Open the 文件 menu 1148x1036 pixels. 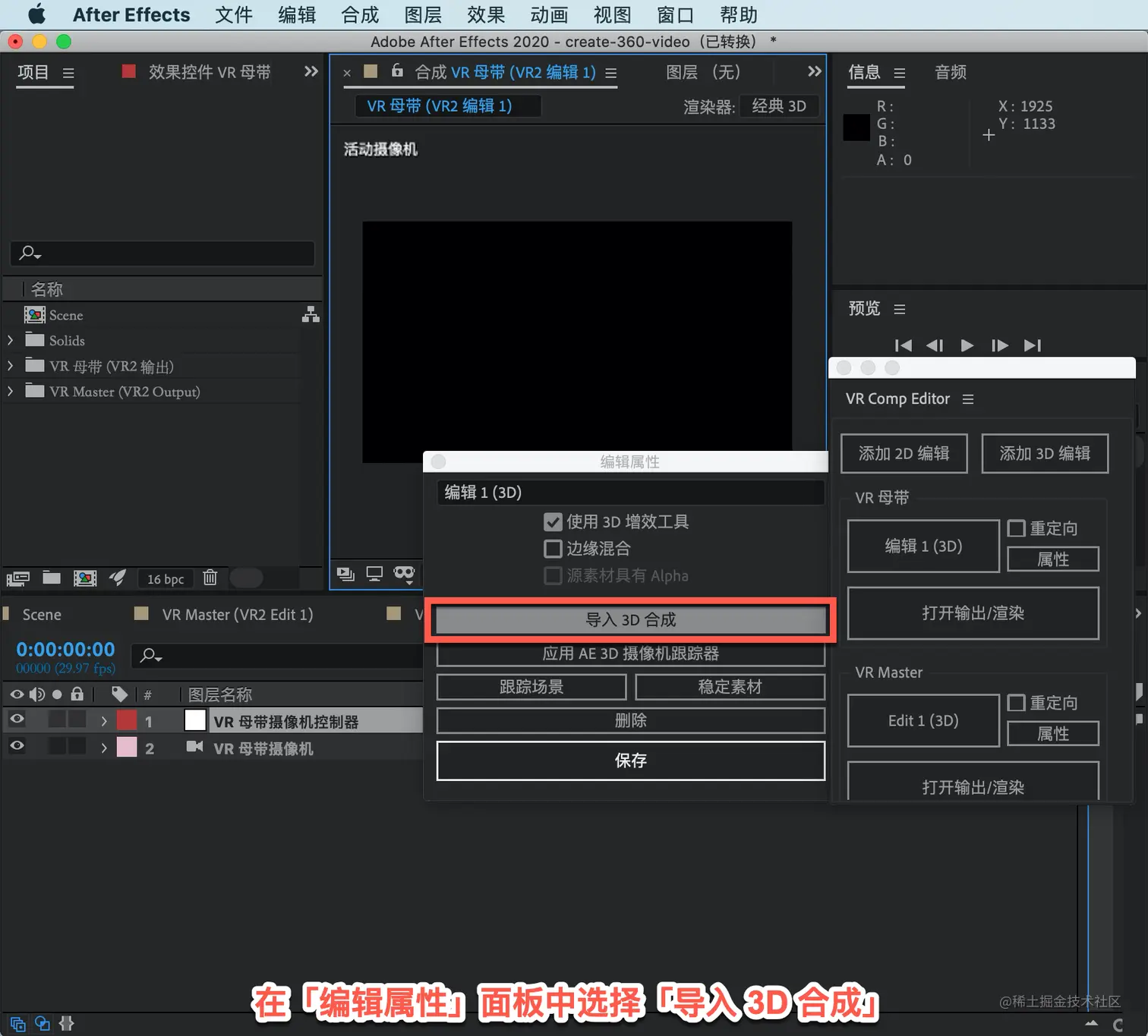233,14
